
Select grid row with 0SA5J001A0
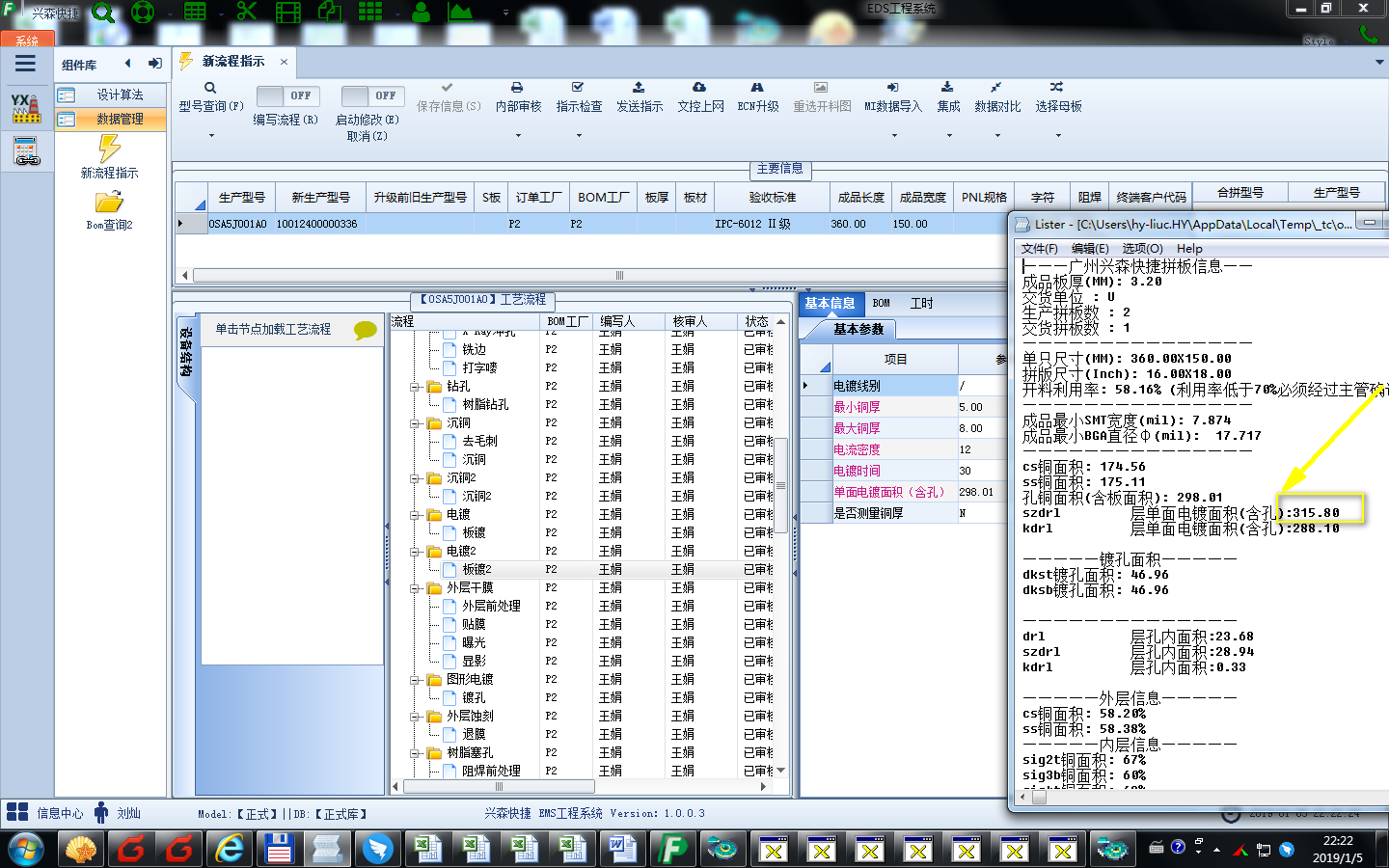[590, 224]
